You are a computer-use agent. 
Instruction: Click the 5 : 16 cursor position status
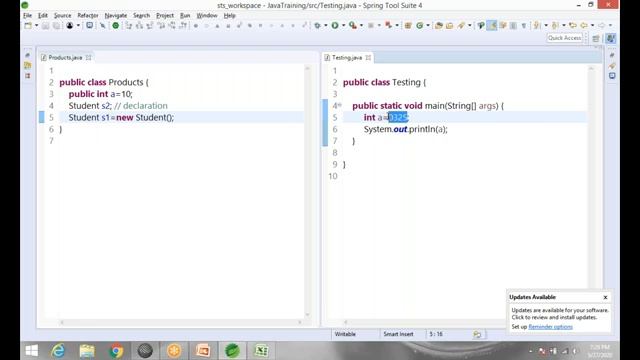(436, 334)
